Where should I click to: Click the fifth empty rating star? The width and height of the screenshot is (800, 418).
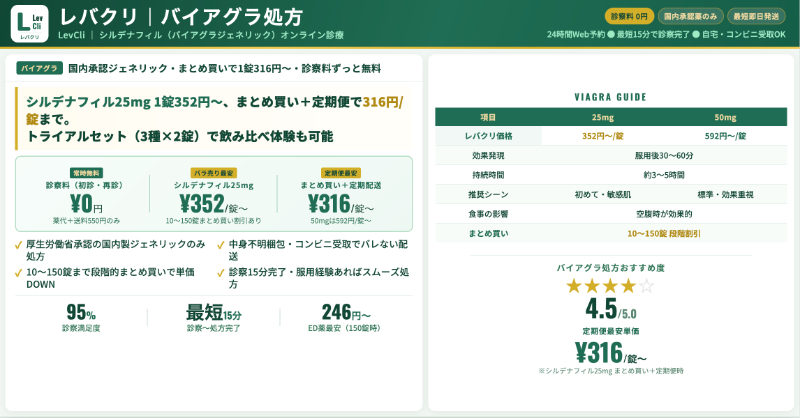[646, 287]
